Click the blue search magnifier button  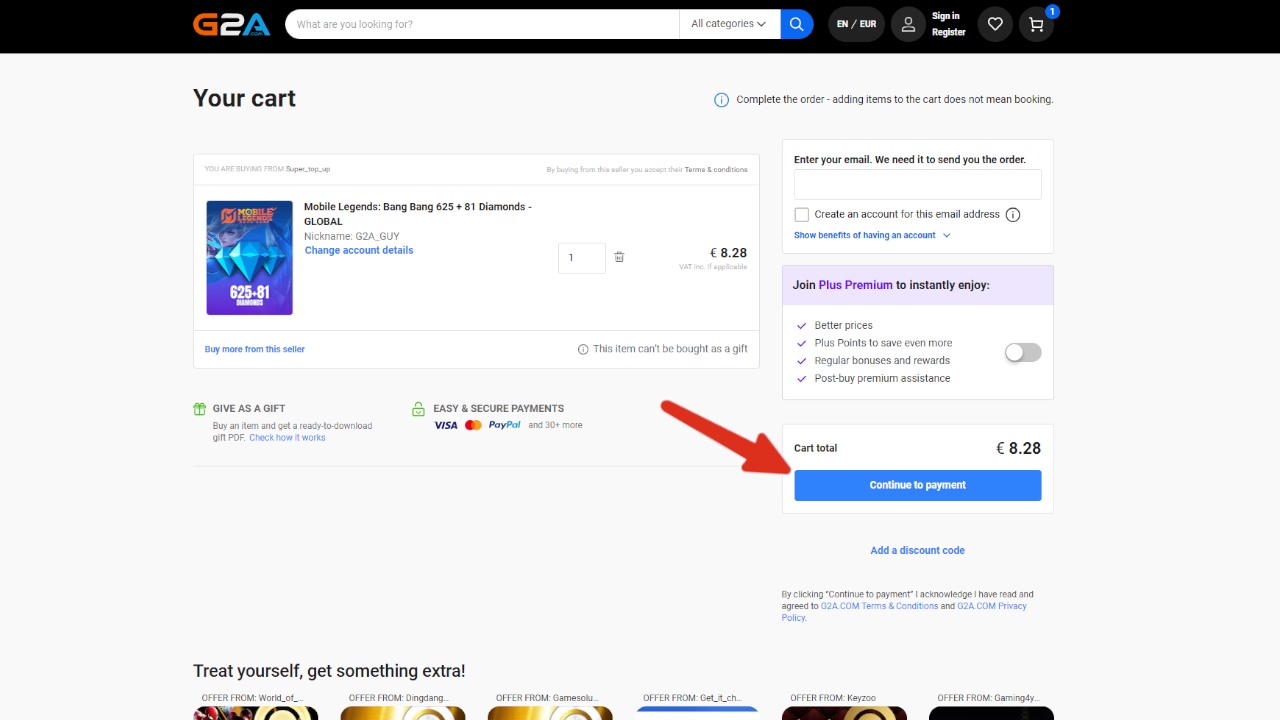[x=796, y=24]
